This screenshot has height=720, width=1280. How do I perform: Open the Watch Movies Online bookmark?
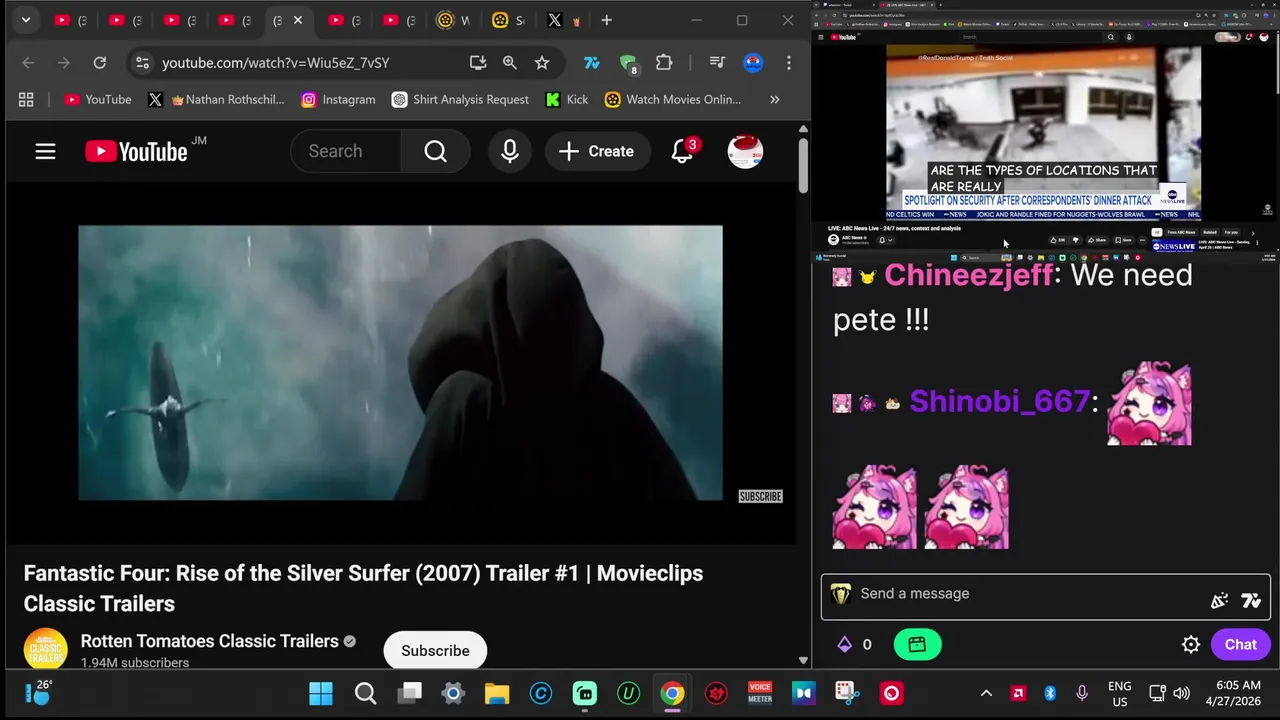point(672,99)
